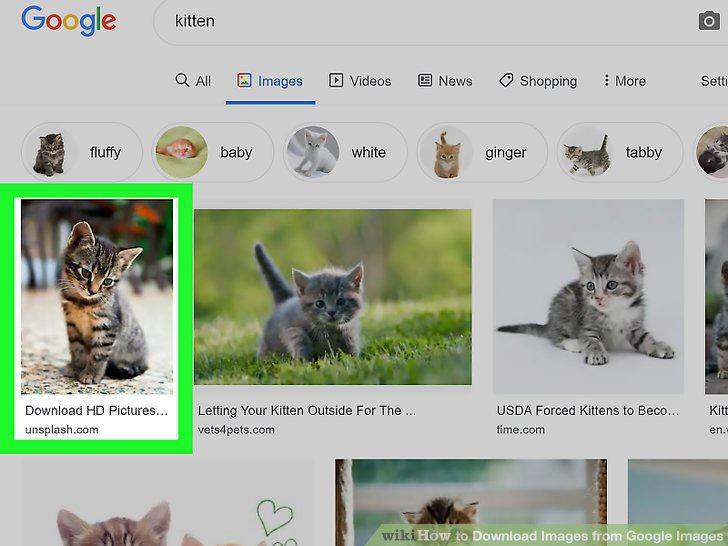The width and height of the screenshot is (728, 546).
Task: Expand the More menu
Action: point(624,81)
